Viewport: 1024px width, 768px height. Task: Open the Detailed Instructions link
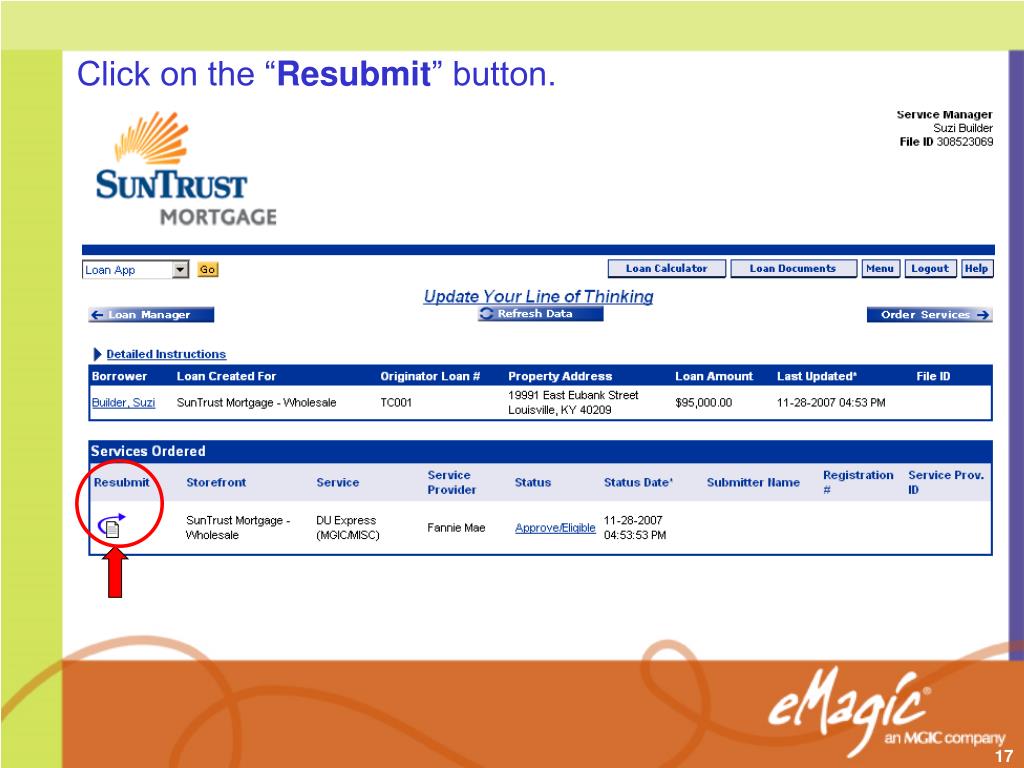(x=166, y=354)
